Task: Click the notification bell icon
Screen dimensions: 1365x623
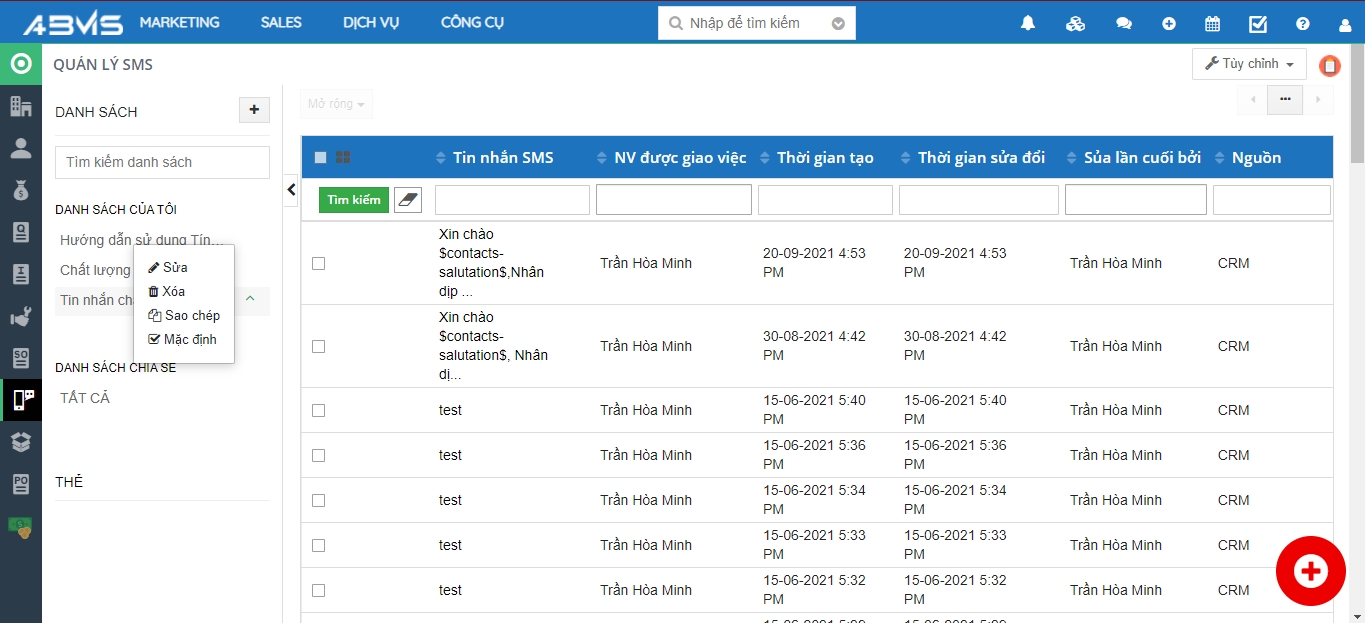Action: tap(1028, 23)
